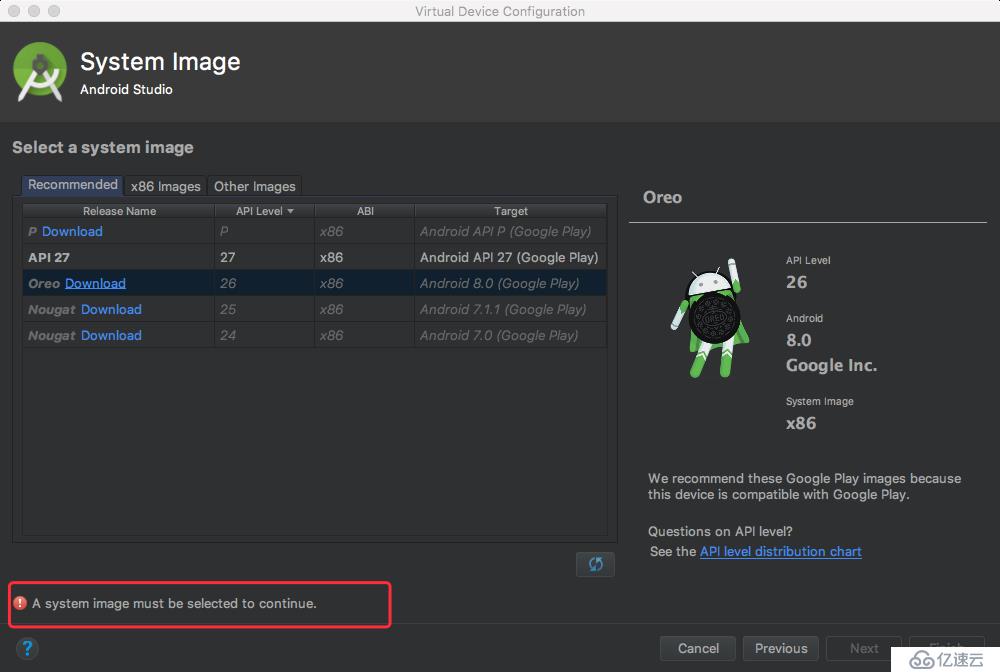Click the Google Inc. vendor text
The width and height of the screenshot is (1000, 672).
pyautogui.click(x=831, y=365)
